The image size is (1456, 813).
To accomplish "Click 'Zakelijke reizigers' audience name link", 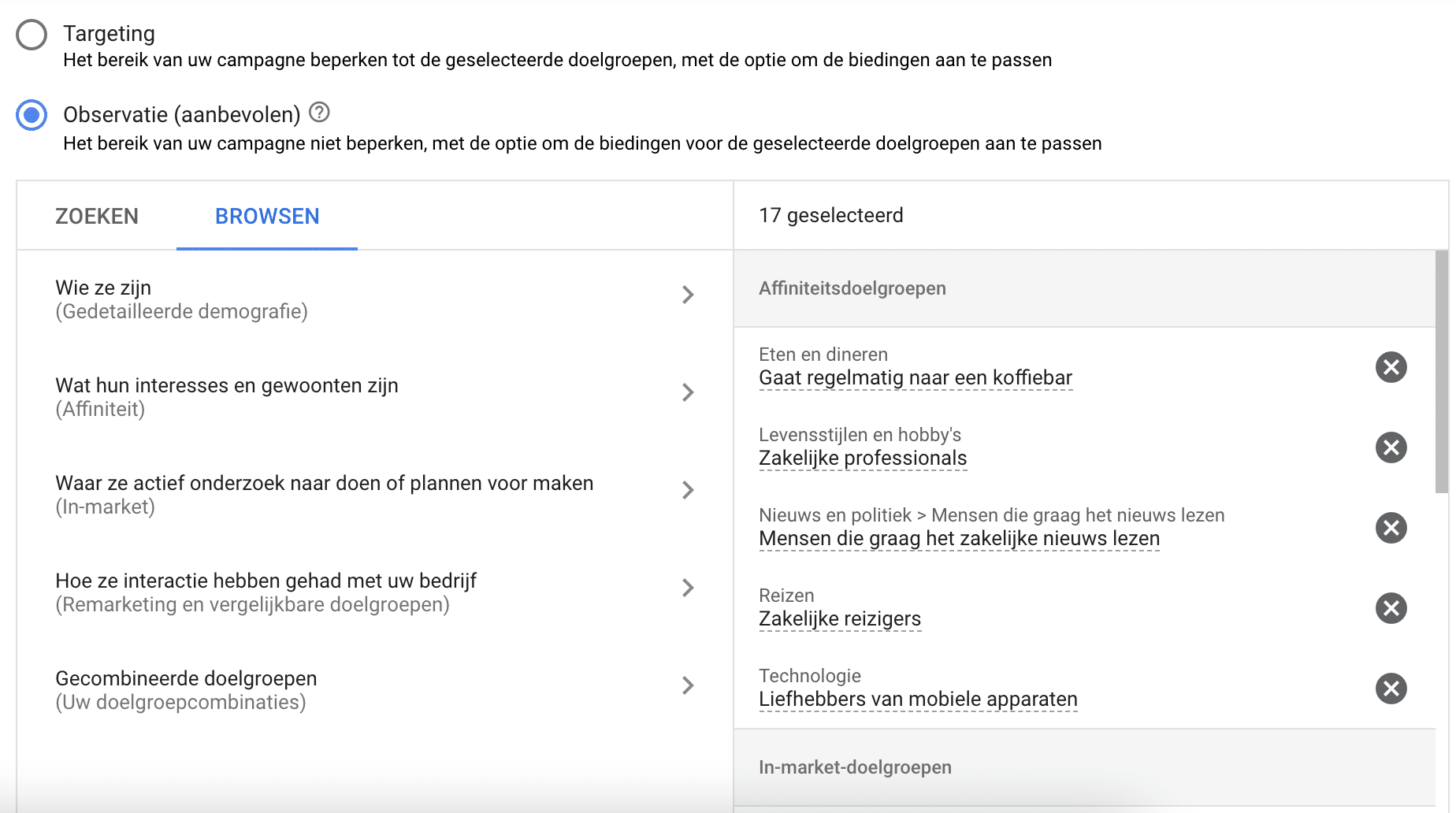I will point(840,619).
